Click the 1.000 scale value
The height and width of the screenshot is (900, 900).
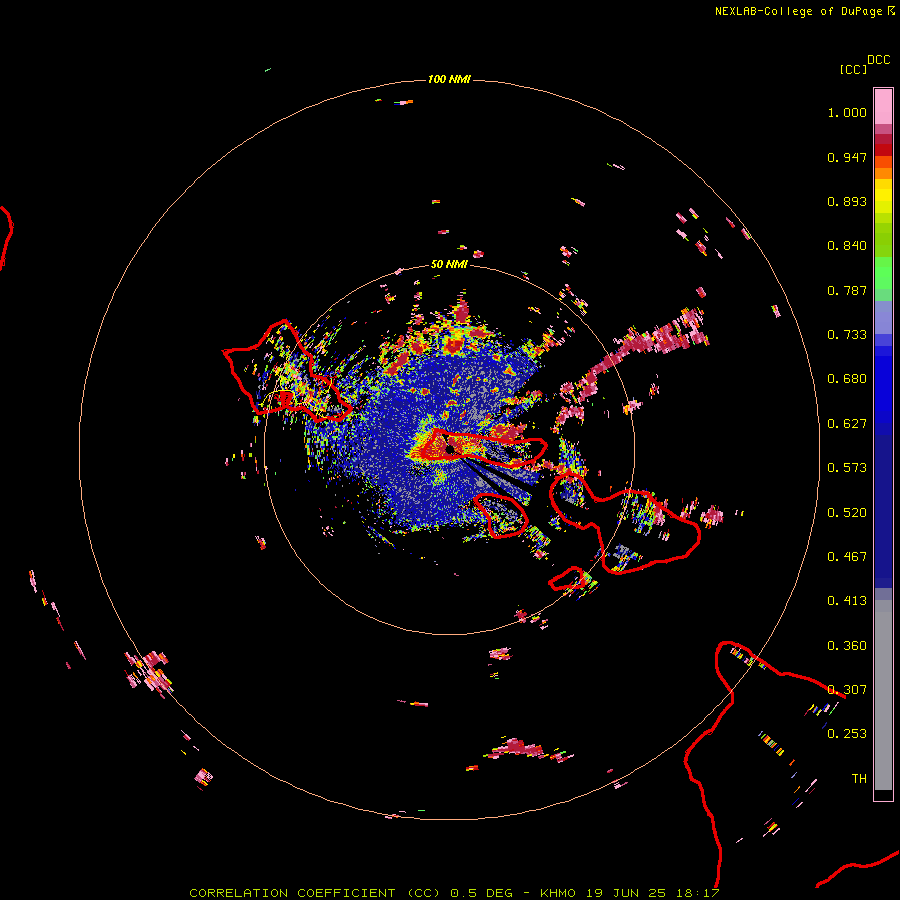847,112
